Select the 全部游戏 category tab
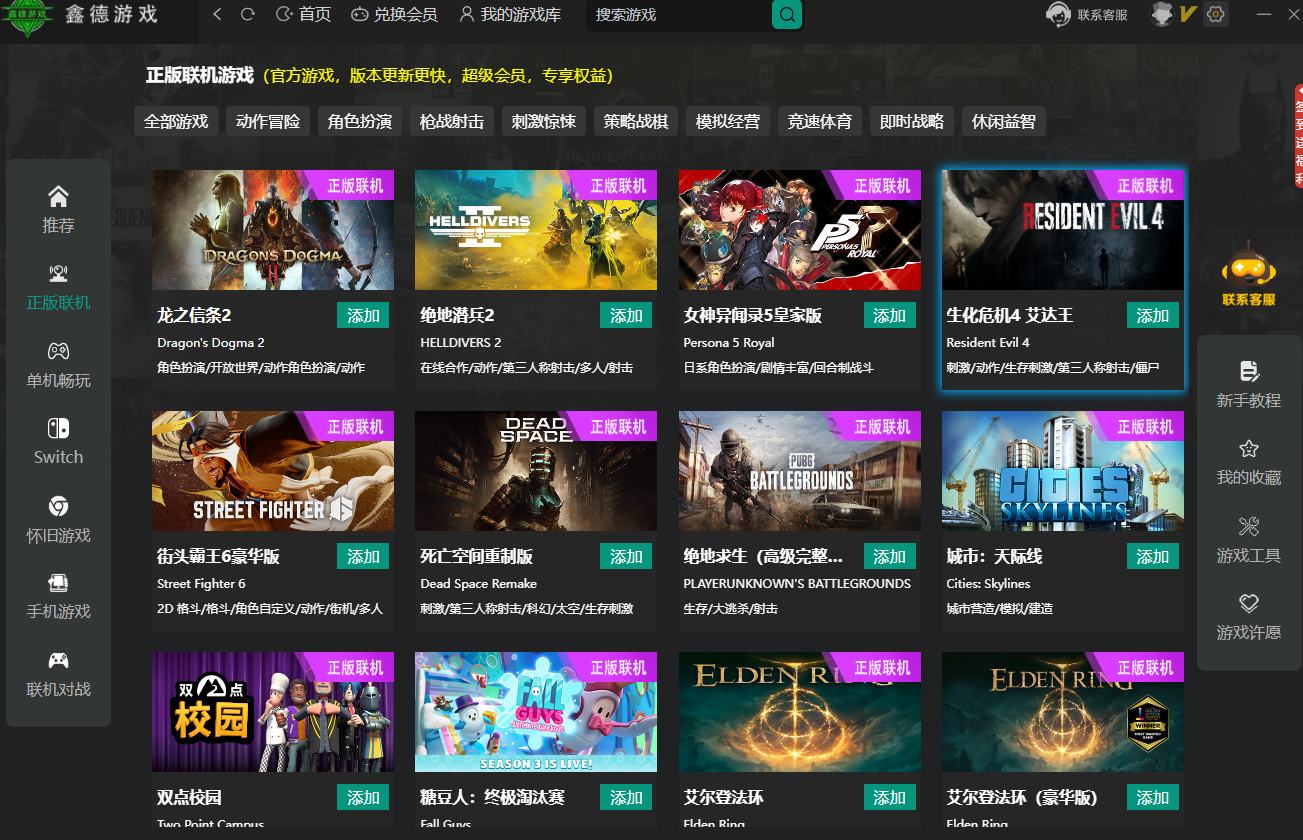 tap(176, 121)
